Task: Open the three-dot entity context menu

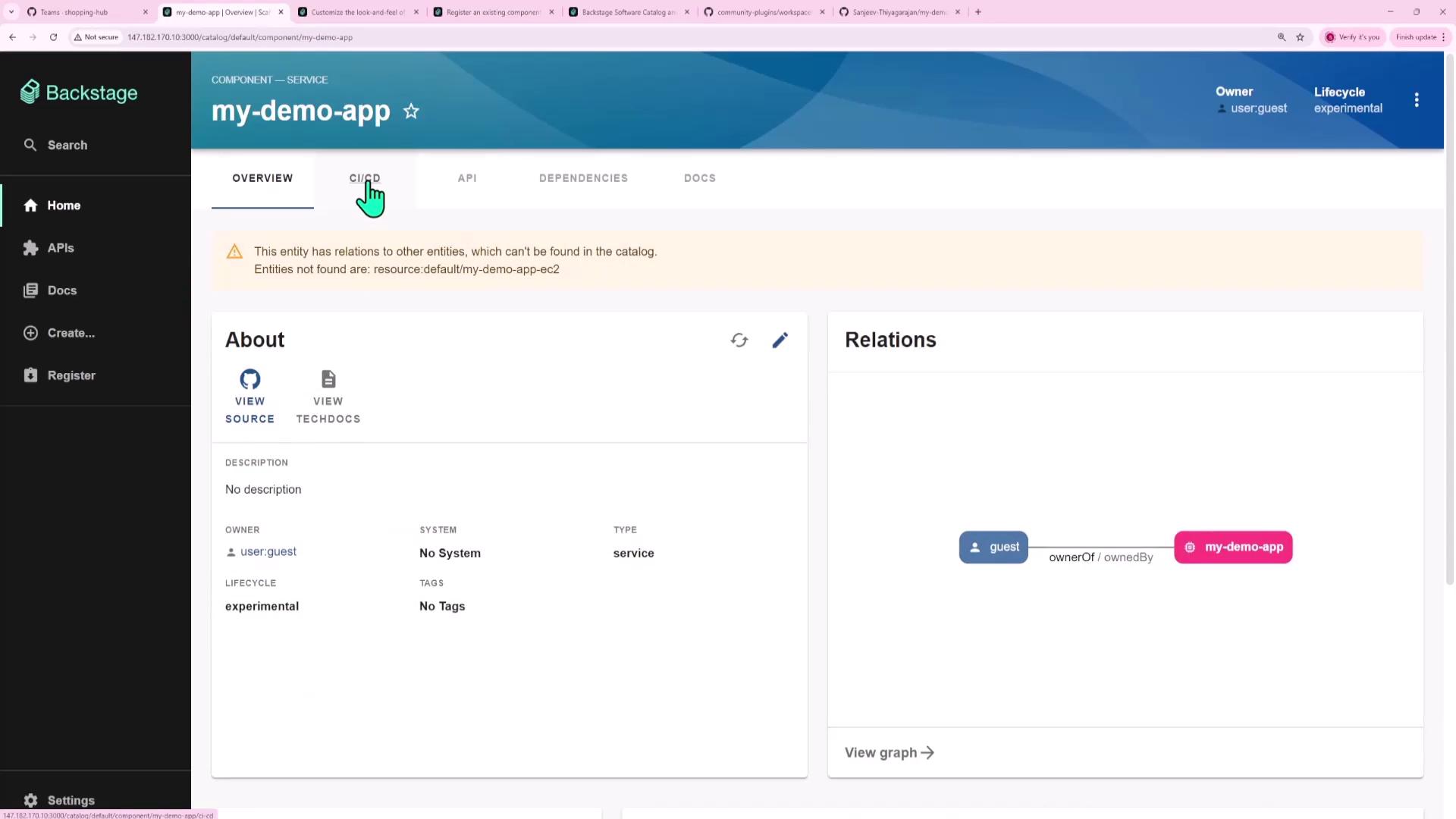Action: tap(1416, 100)
